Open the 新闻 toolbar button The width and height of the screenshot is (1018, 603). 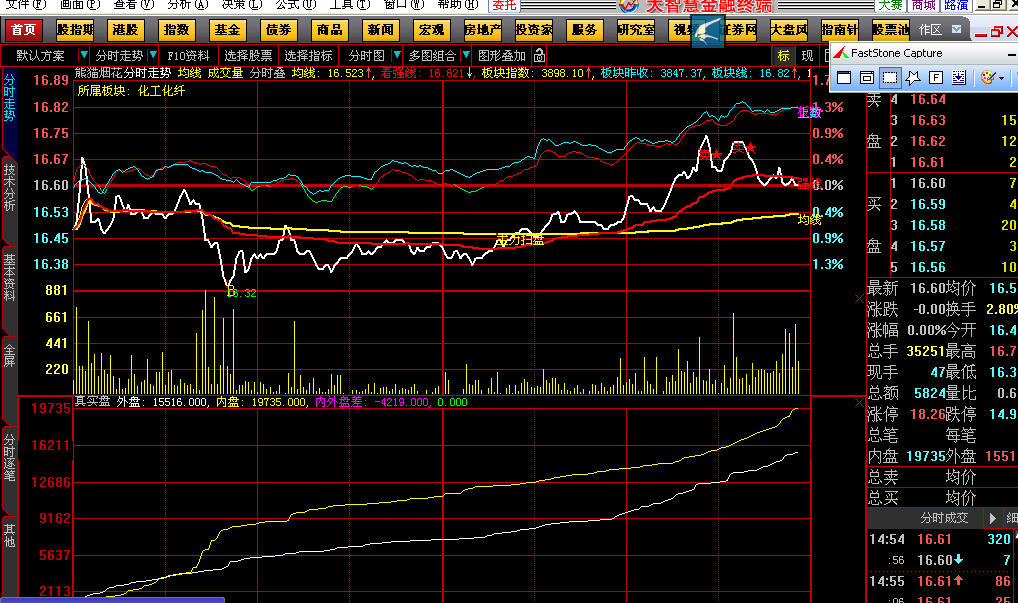pos(380,30)
